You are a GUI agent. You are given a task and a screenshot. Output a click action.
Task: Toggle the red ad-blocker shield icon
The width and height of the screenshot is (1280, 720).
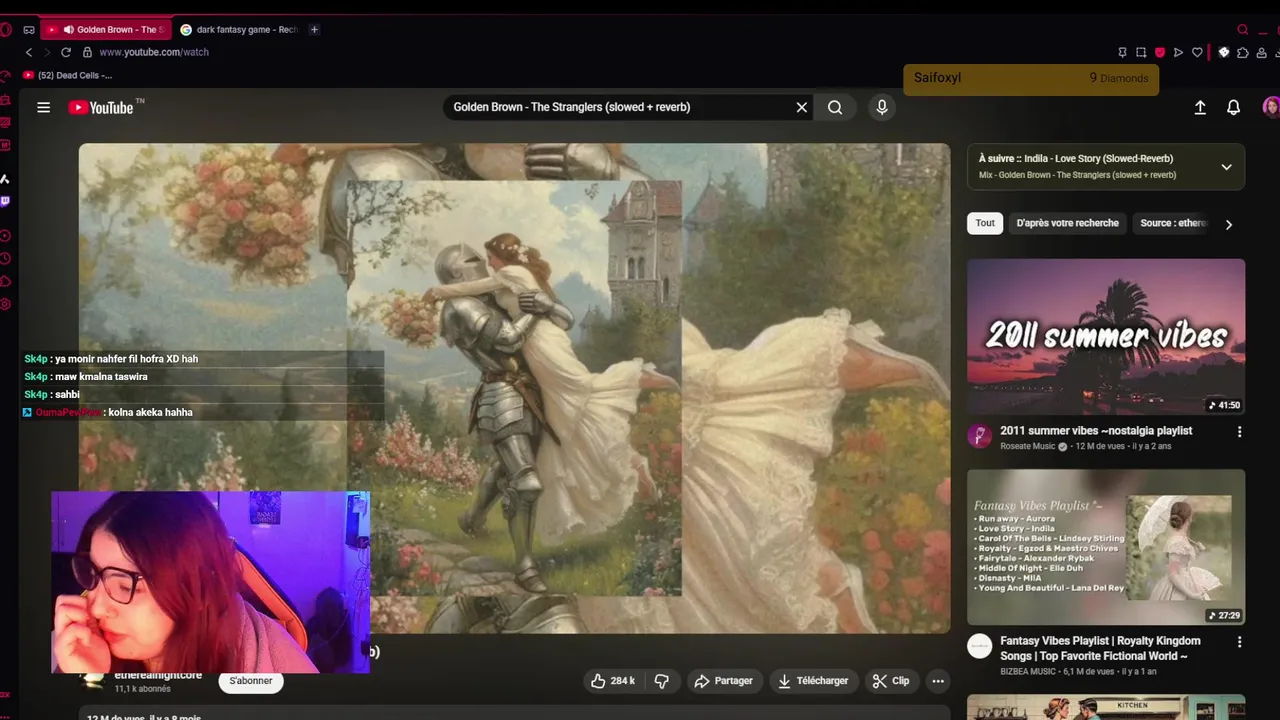click(x=1160, y=52)
